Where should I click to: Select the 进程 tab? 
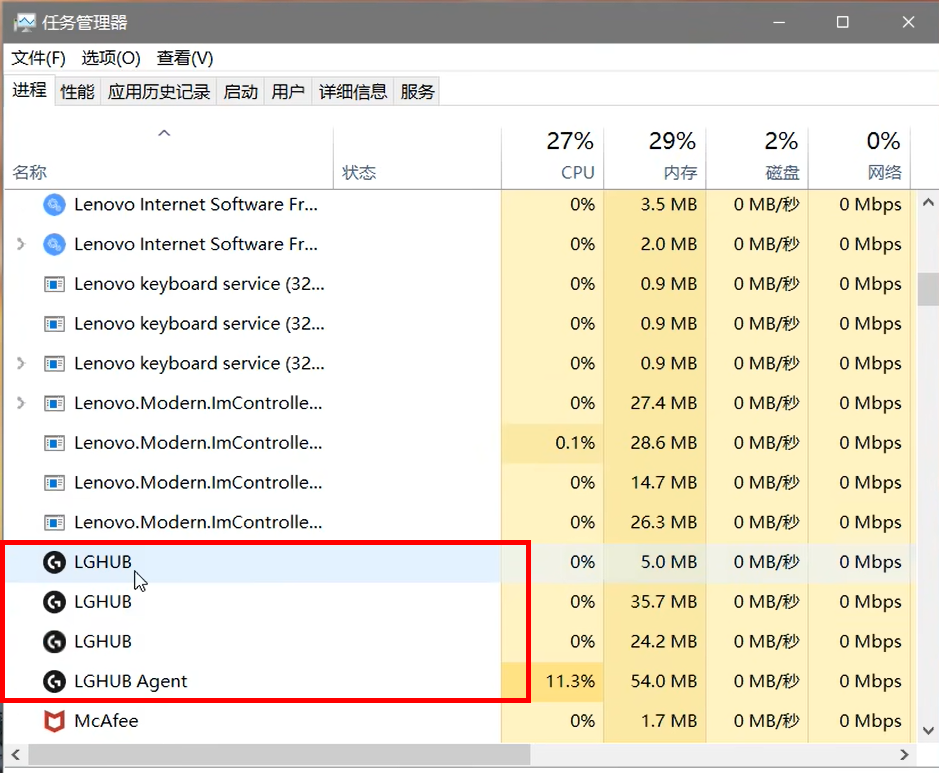29,90
